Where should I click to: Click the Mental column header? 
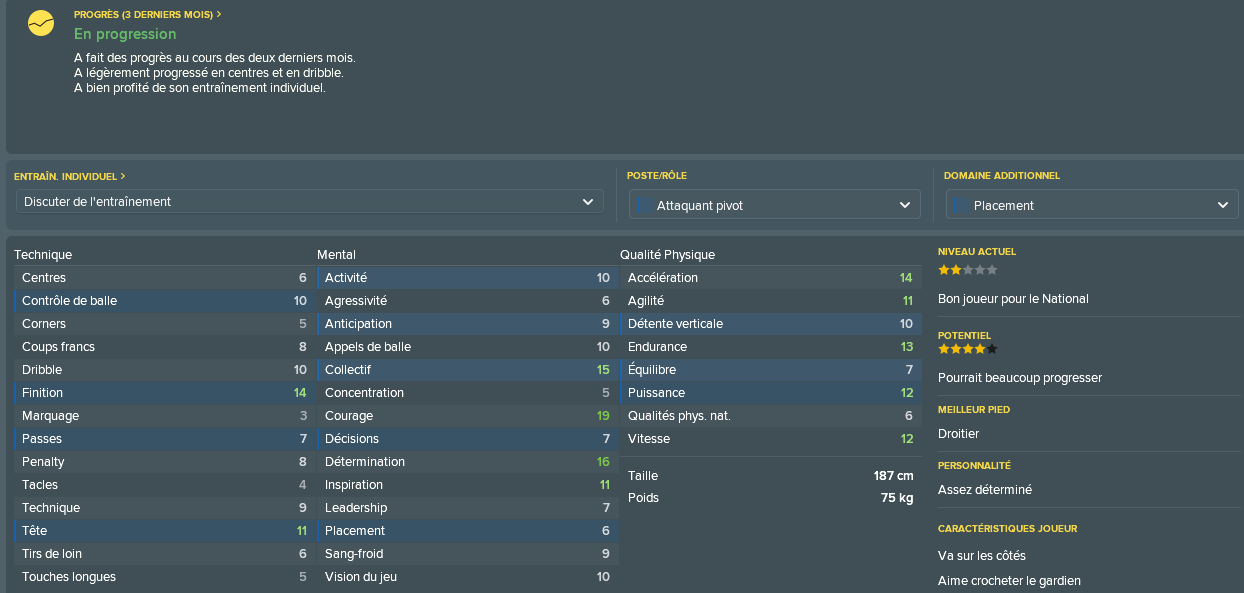pyautogui.click(x=336, y=255)
